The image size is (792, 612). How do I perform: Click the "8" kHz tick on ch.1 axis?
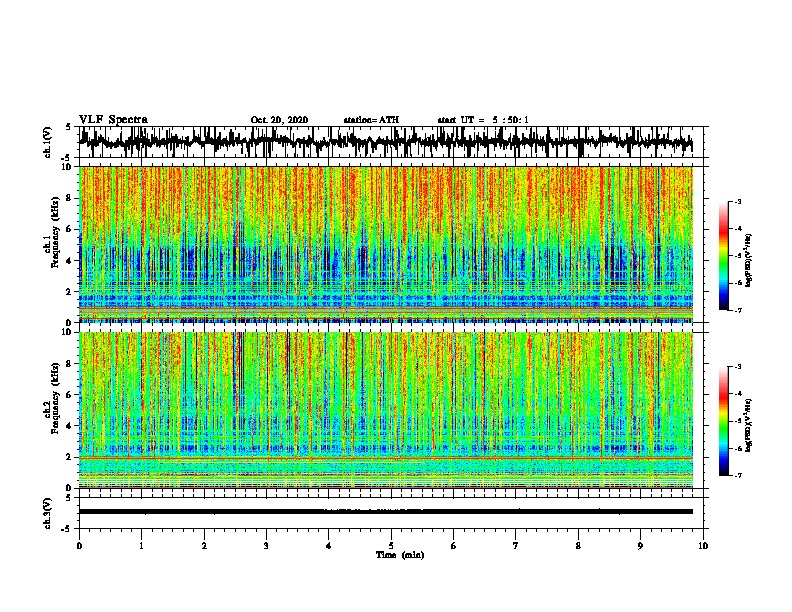click(69, 198)
